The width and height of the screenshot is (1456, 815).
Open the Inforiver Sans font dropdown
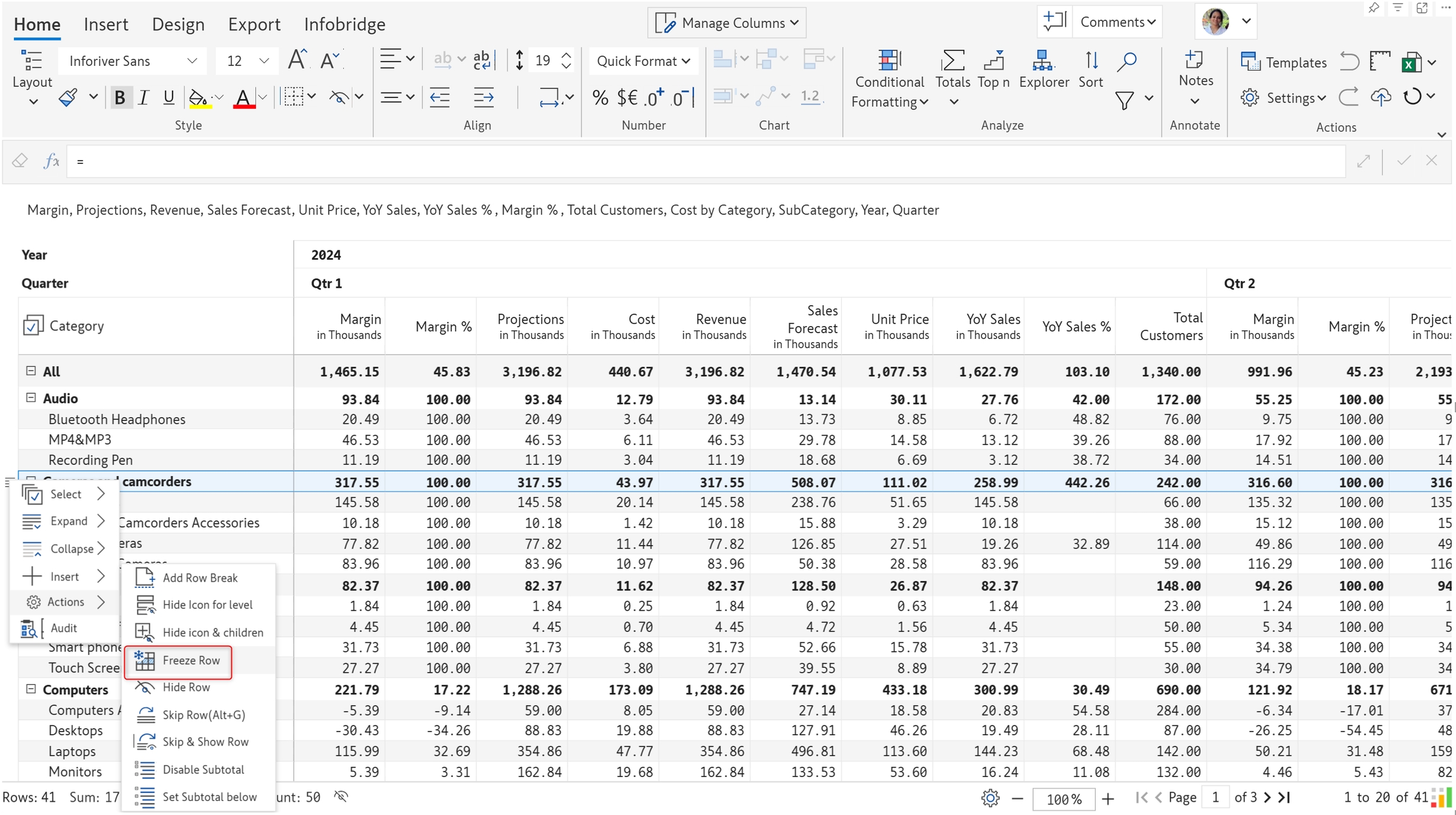133,61
